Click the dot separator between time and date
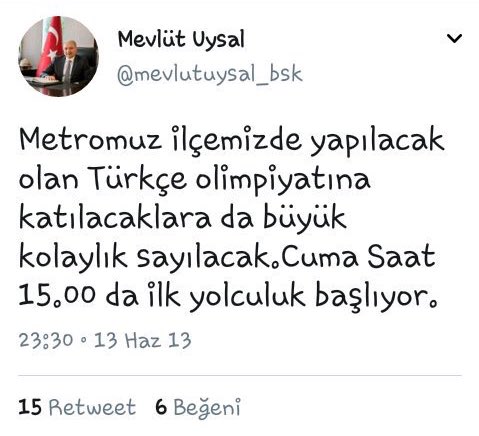The image size is (479, 436). tap(83, 341)
